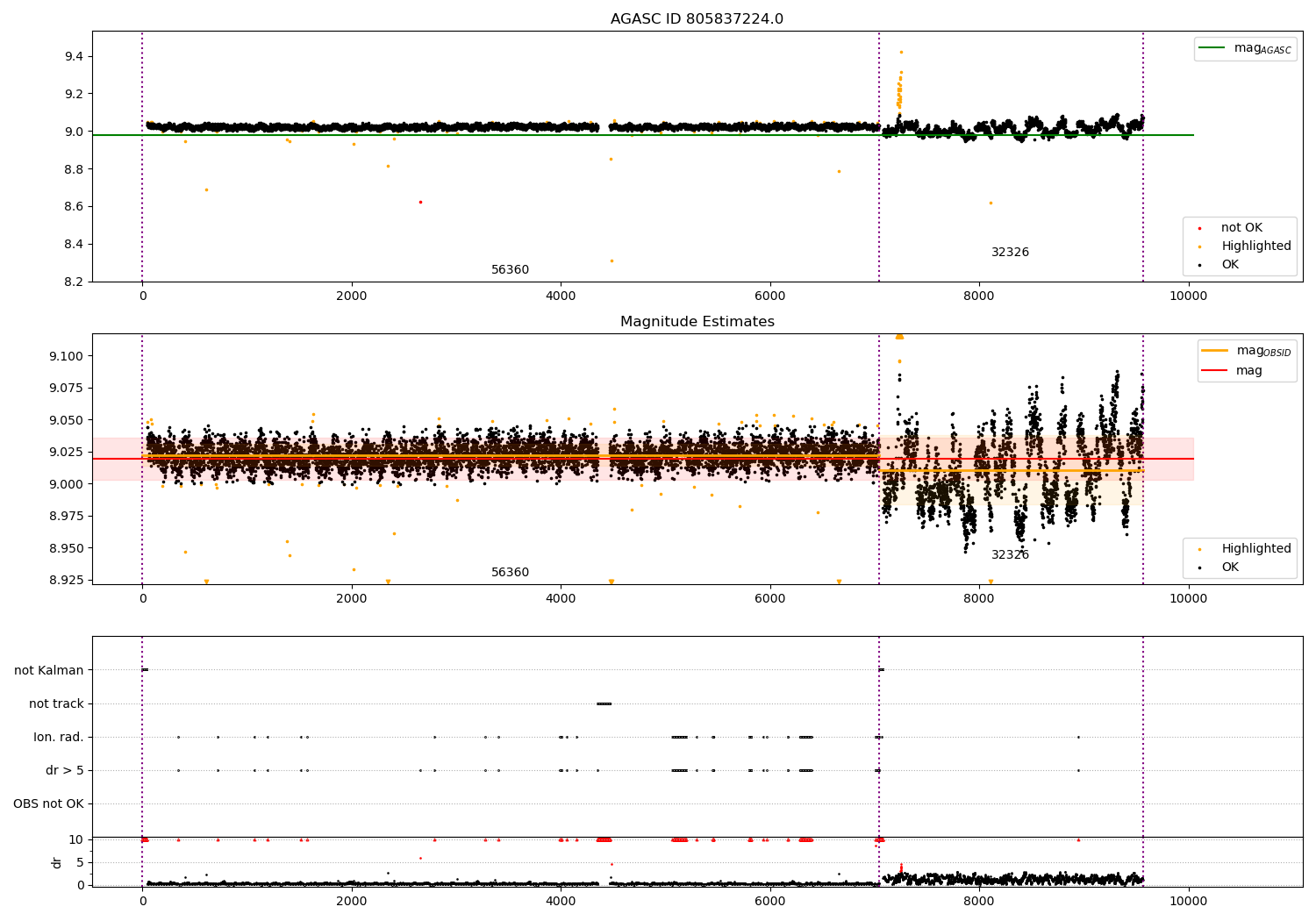Click the "not track" row label
This screenshot has height=921, width=1316.
(x=56, y=704)
